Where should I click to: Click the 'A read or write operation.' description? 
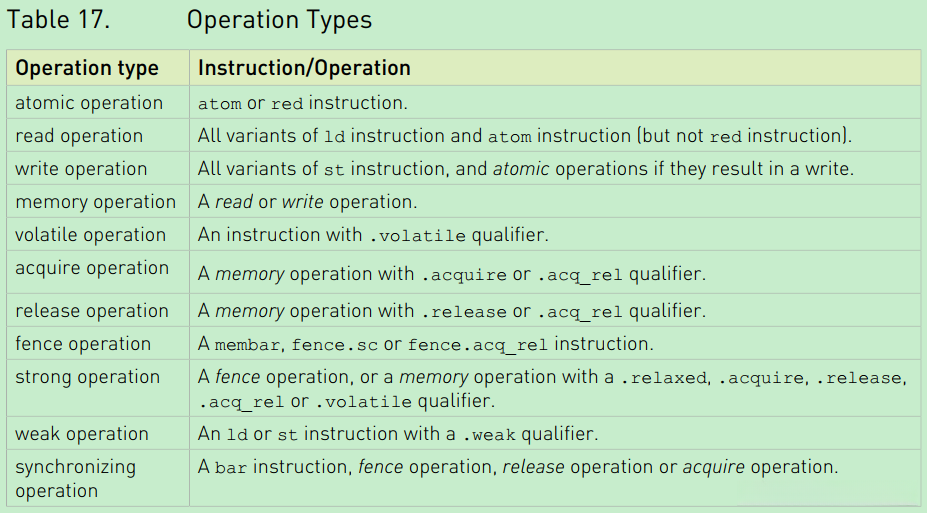pyautogui.click(x=307, y=202)
